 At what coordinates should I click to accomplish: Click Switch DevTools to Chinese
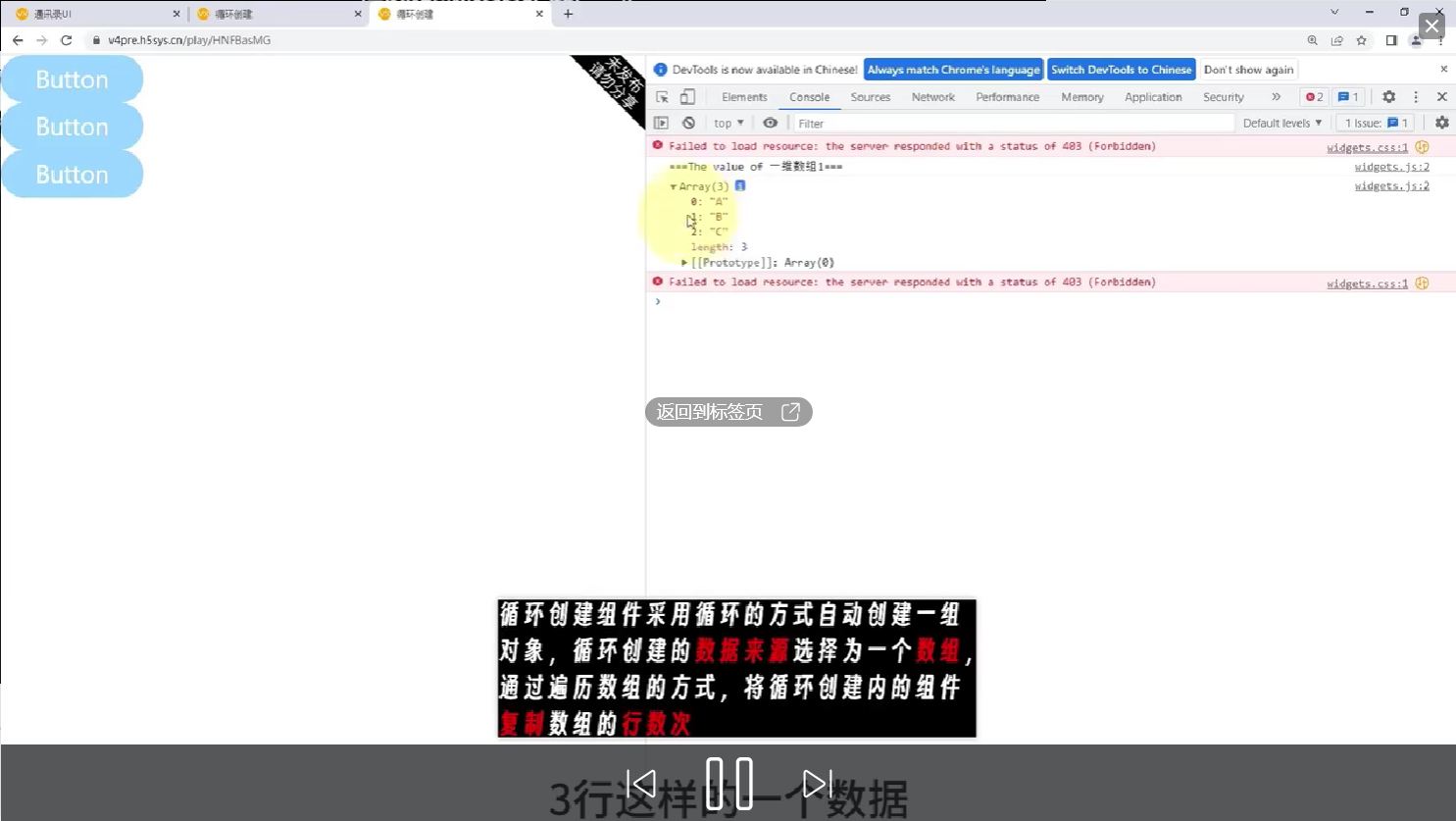pos(1122,70)
